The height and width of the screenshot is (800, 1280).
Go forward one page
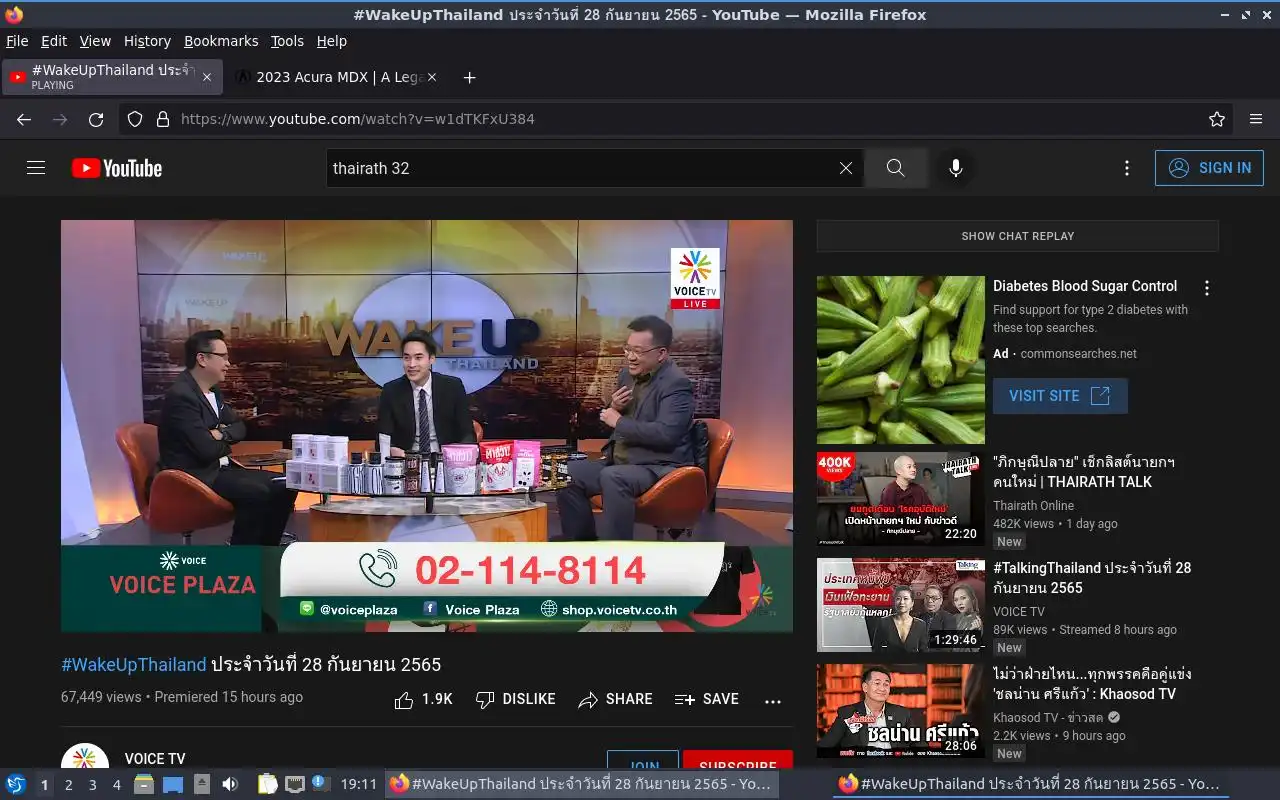pos(60,119)
